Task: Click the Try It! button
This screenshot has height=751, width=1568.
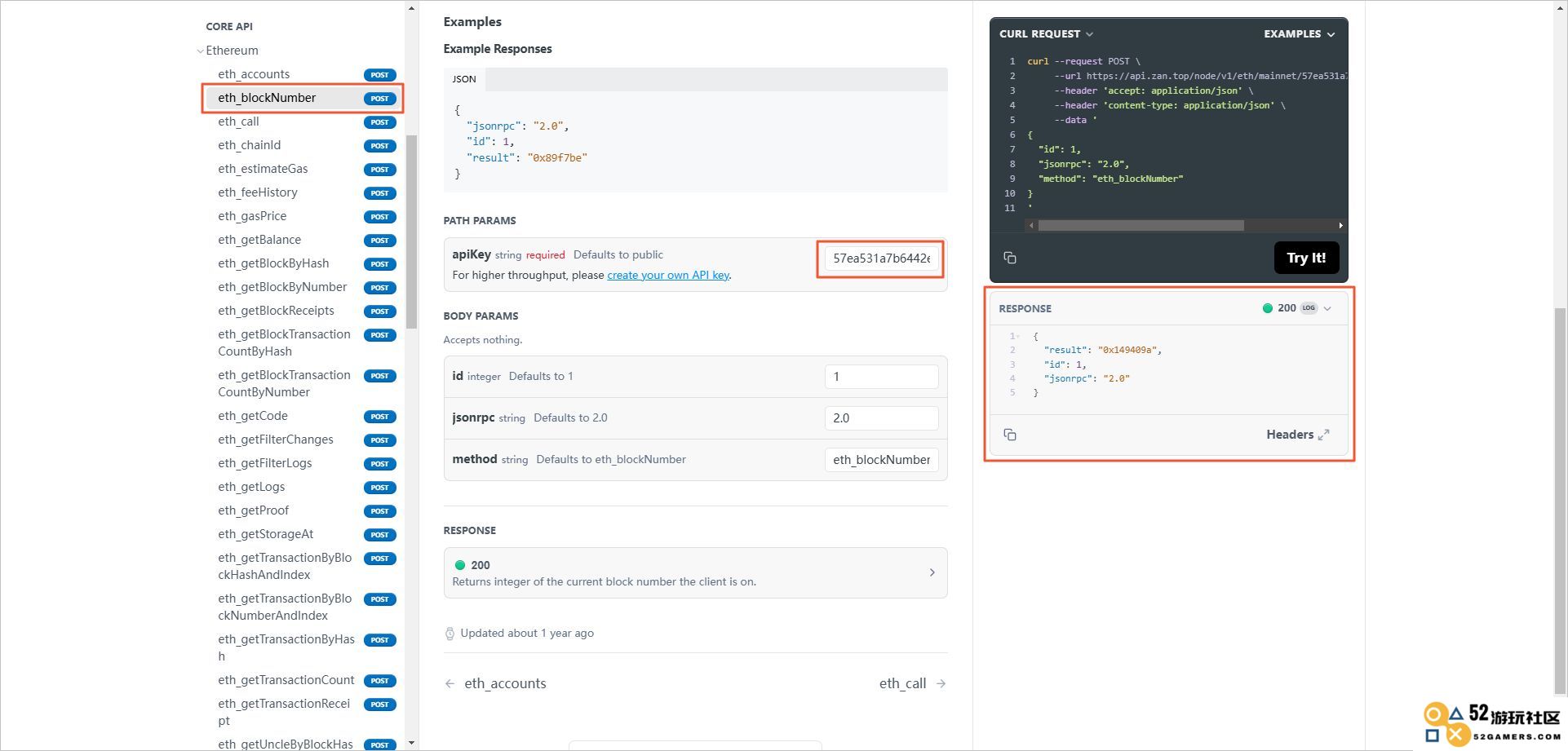Action: 1306,258
